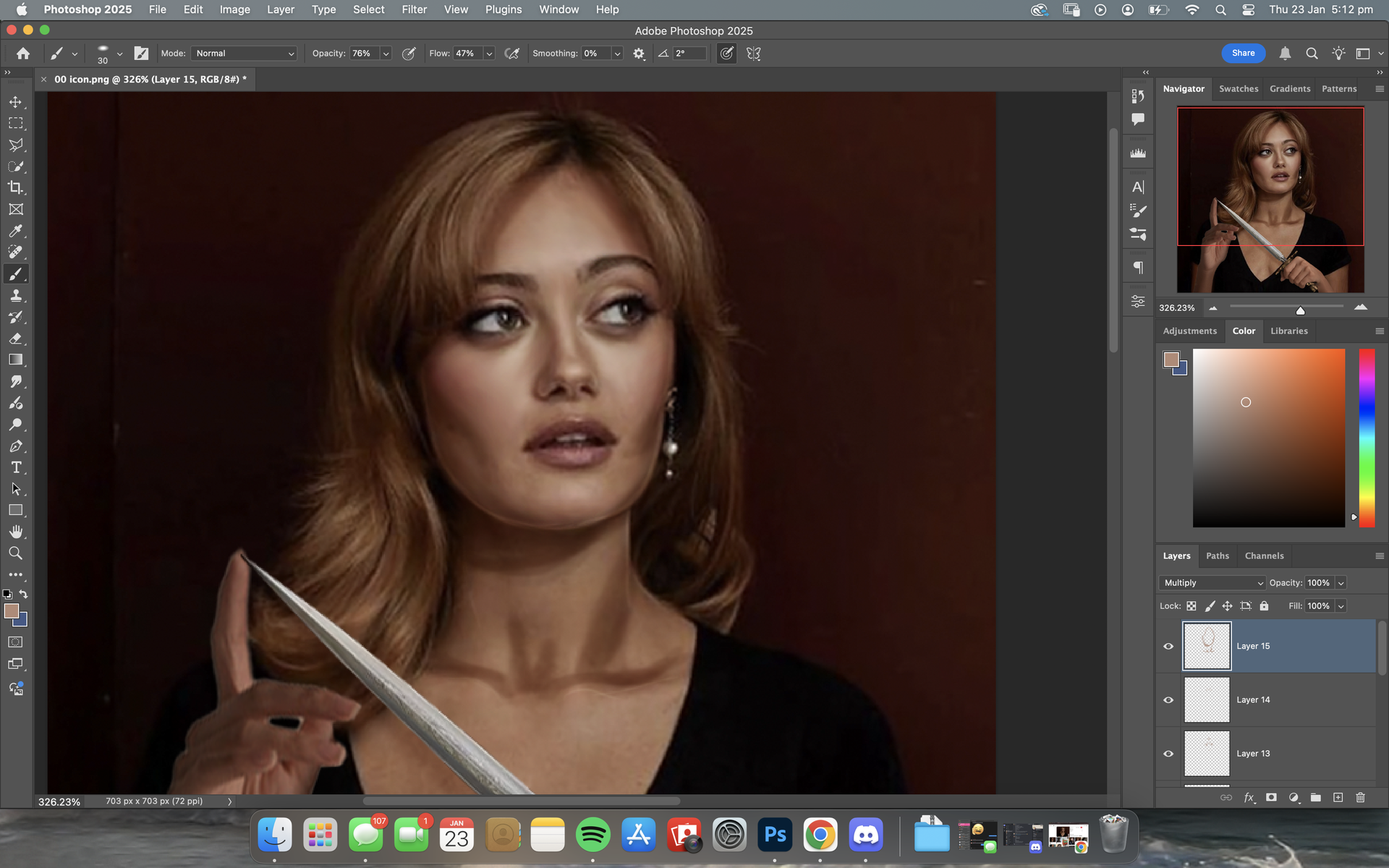Toggle visibility of Layer 14

(x=1168, y=699)
